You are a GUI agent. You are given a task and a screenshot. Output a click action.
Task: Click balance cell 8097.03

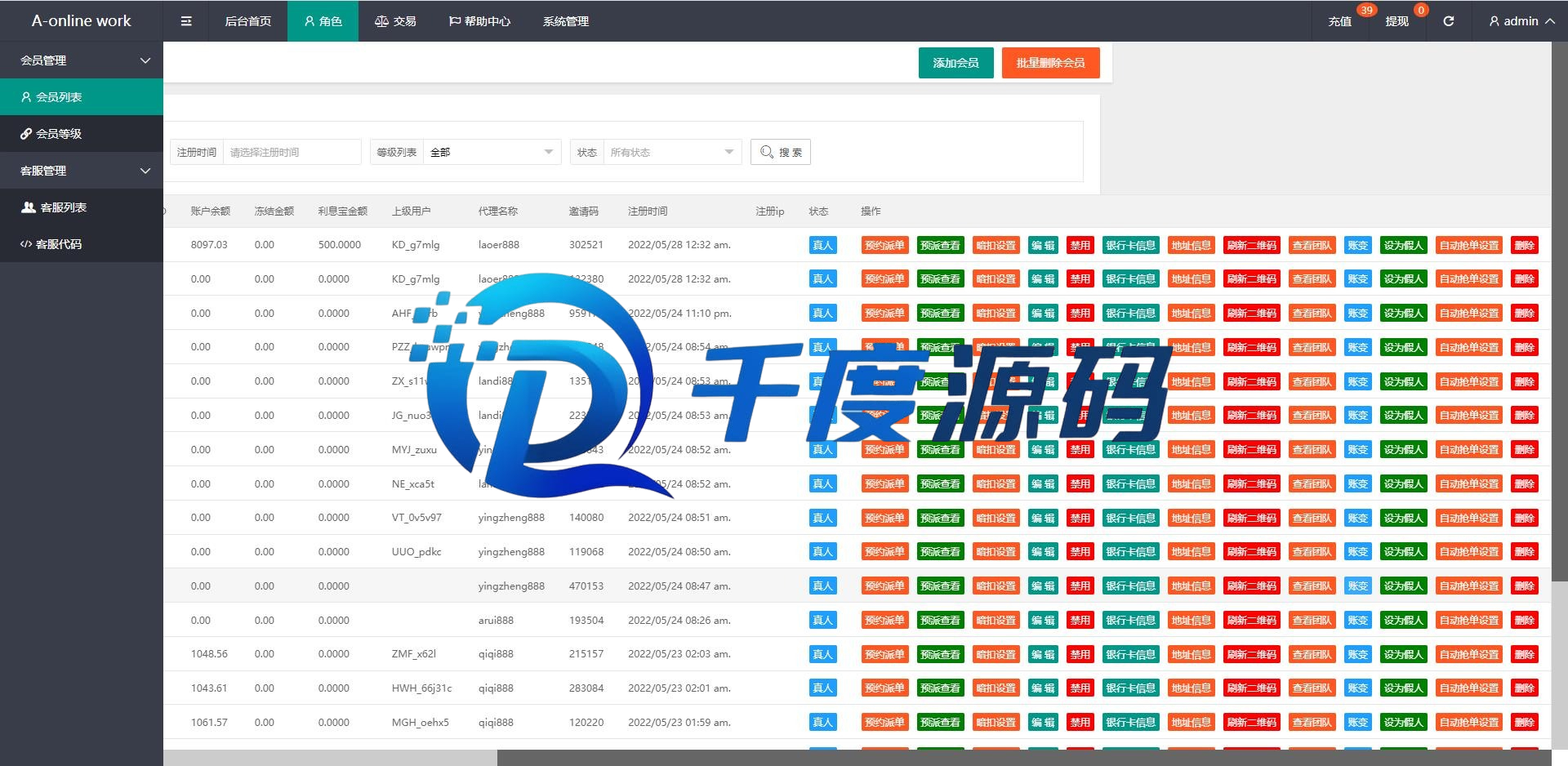[209, 245]
